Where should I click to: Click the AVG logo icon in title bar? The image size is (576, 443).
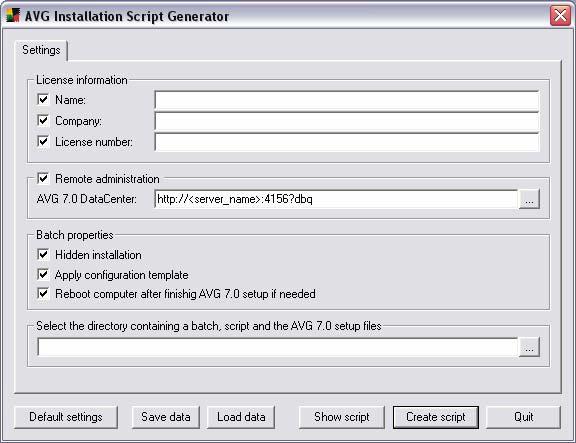[13, 16]
